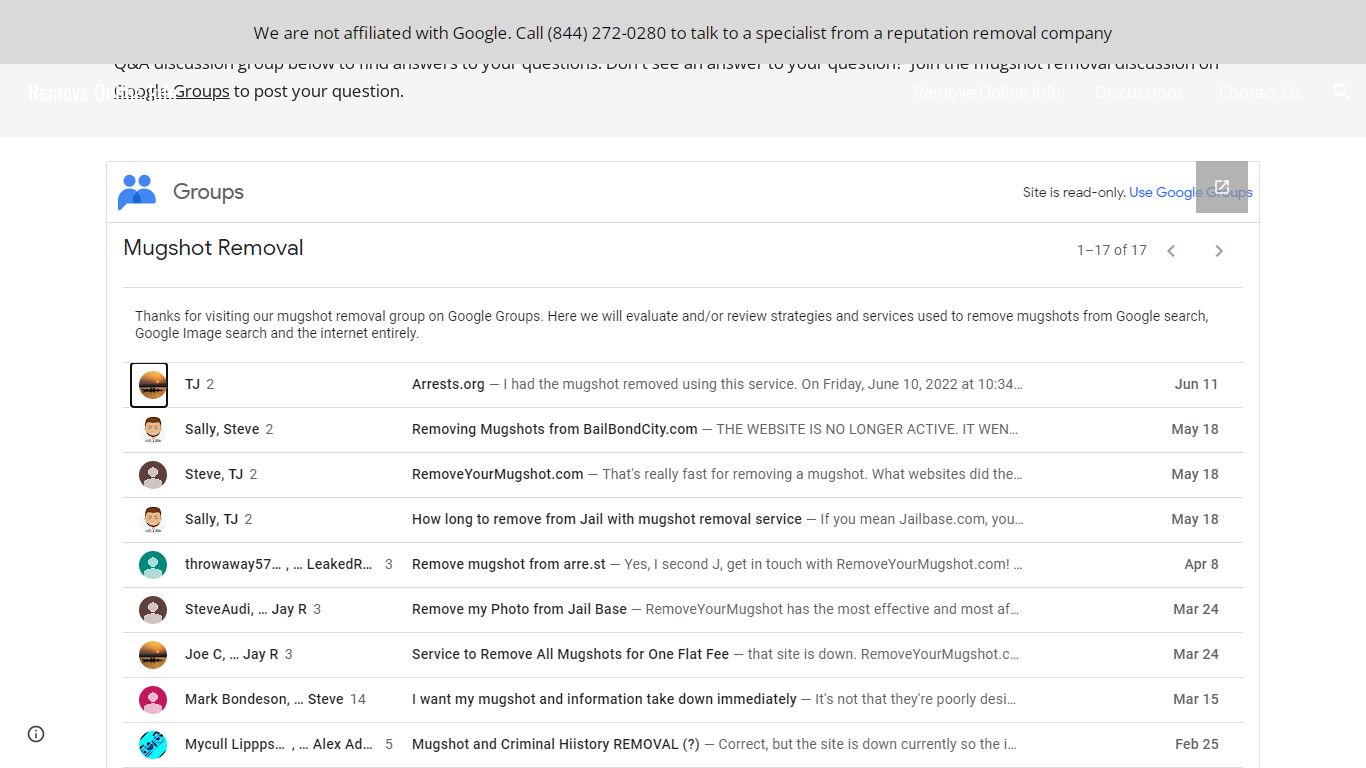Go to previous page of topics arrow
1366x768 pixels.
[1171, 251]
